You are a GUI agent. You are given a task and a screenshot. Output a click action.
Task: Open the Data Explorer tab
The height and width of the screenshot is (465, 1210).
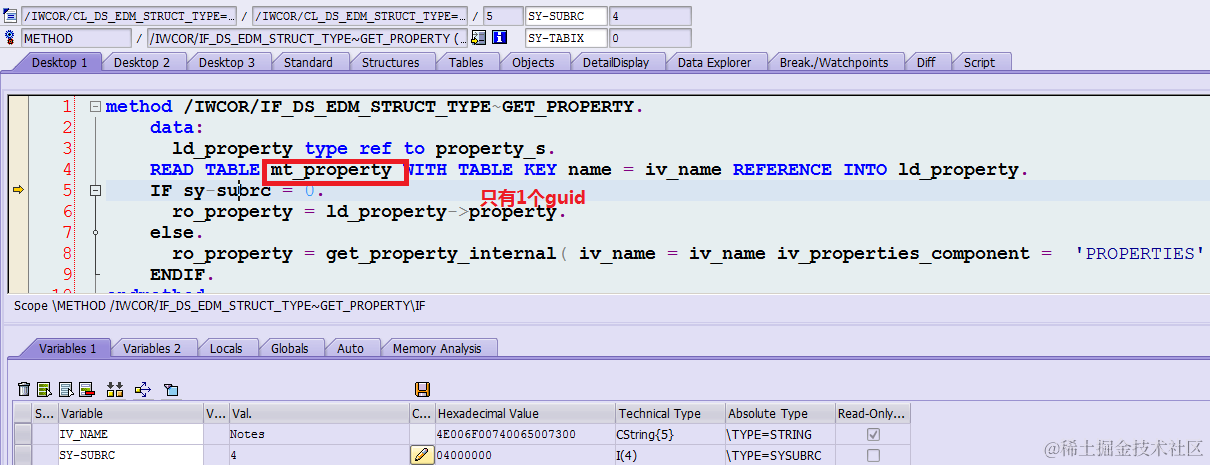[x=714, y=62]
